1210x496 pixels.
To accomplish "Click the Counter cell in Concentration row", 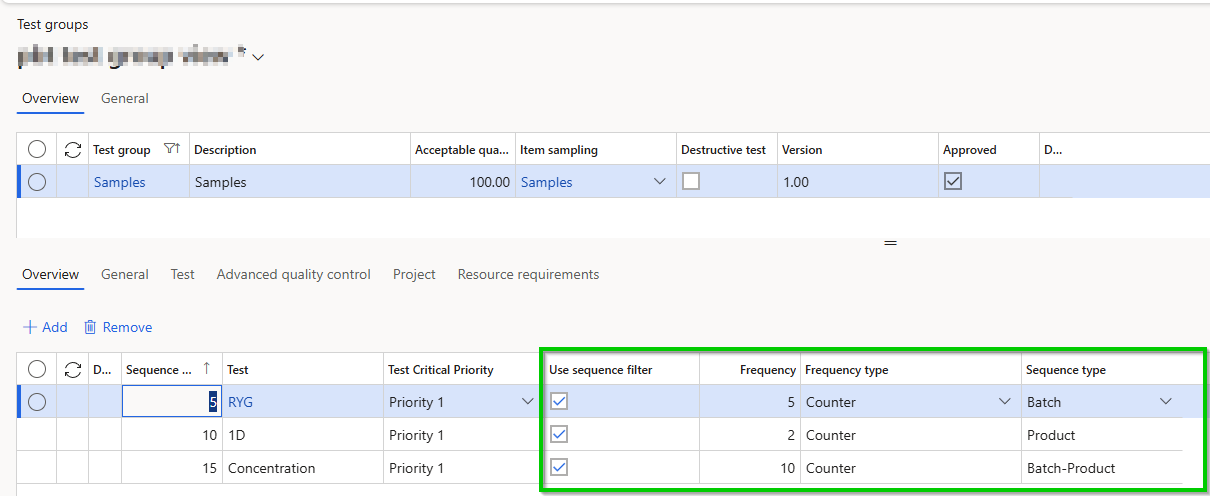I will 911,468.
